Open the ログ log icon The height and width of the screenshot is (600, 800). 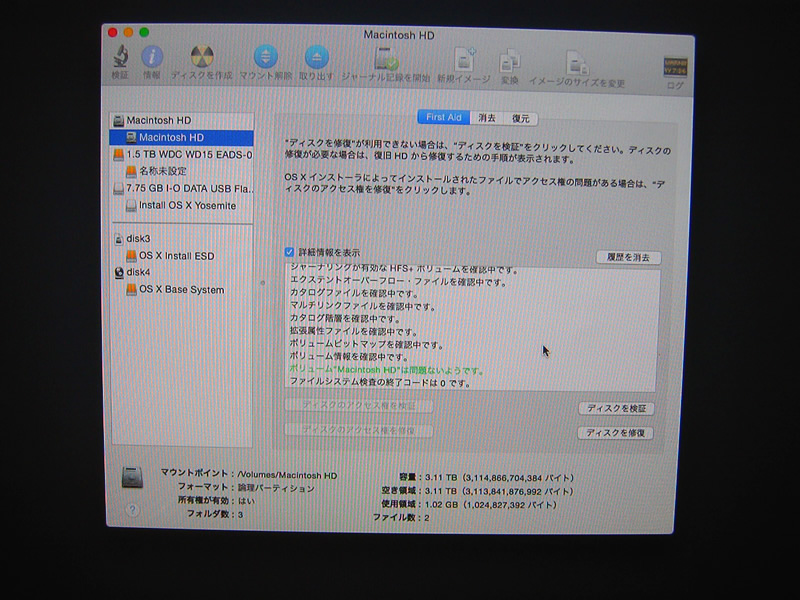[674, 67]
